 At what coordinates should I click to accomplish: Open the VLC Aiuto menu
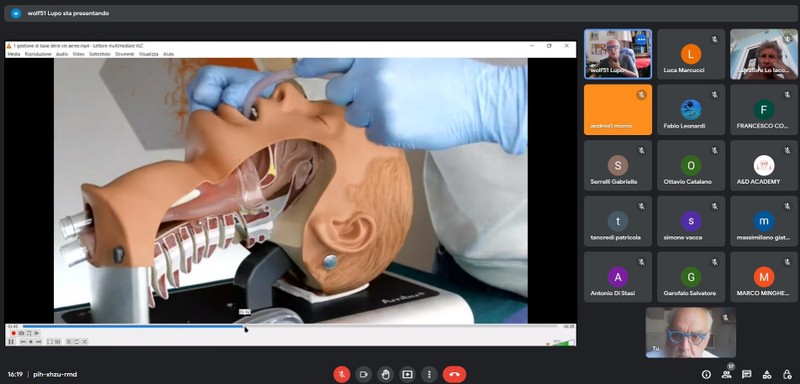(168, 54)
